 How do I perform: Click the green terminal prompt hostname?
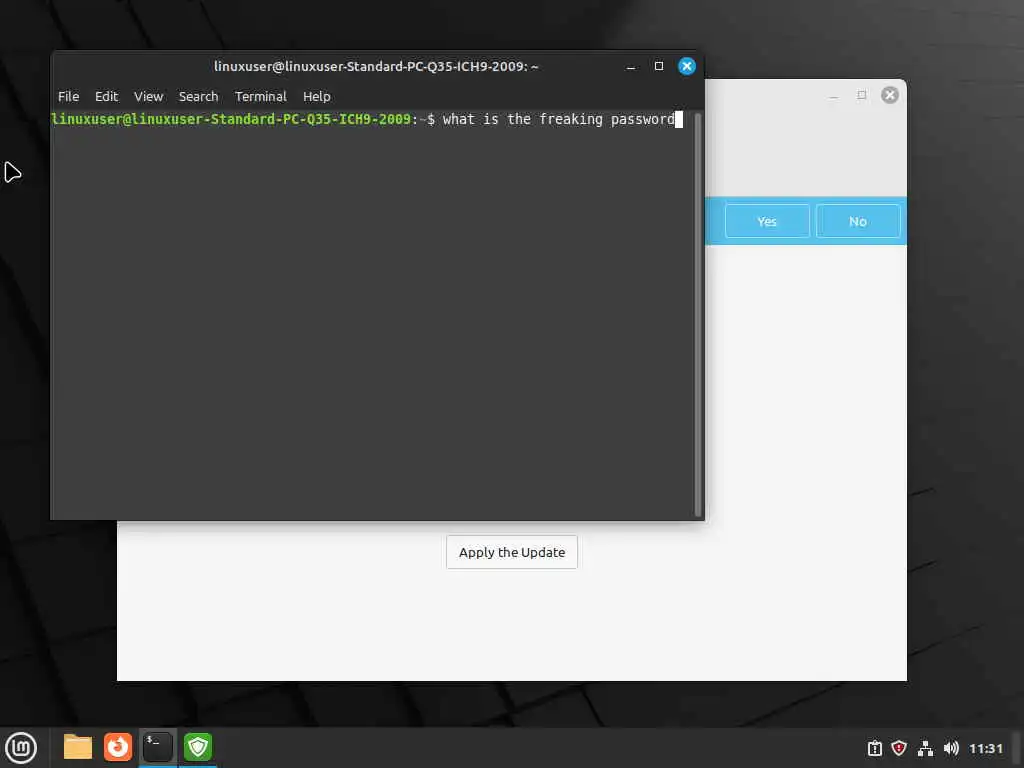coord(231,120)
